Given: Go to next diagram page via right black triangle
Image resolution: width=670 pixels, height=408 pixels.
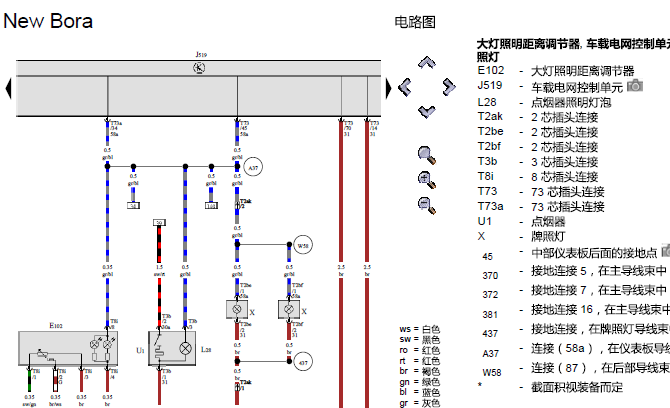Looking at the screenshot, I should pos(388,88).
